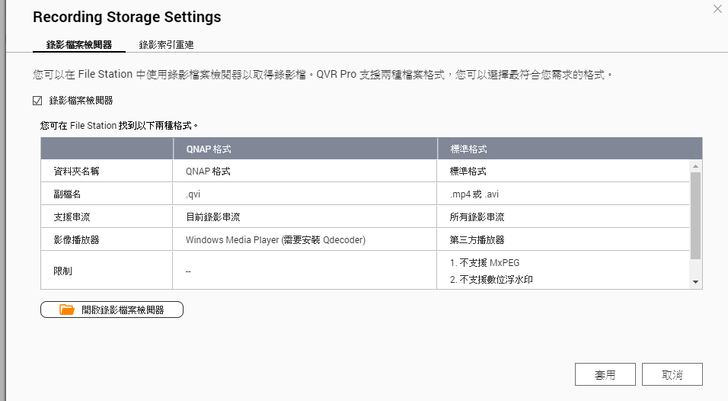The image size is (728, 401).
Task: Click the format table's scroll up arrow
Action: click(696, 166)
